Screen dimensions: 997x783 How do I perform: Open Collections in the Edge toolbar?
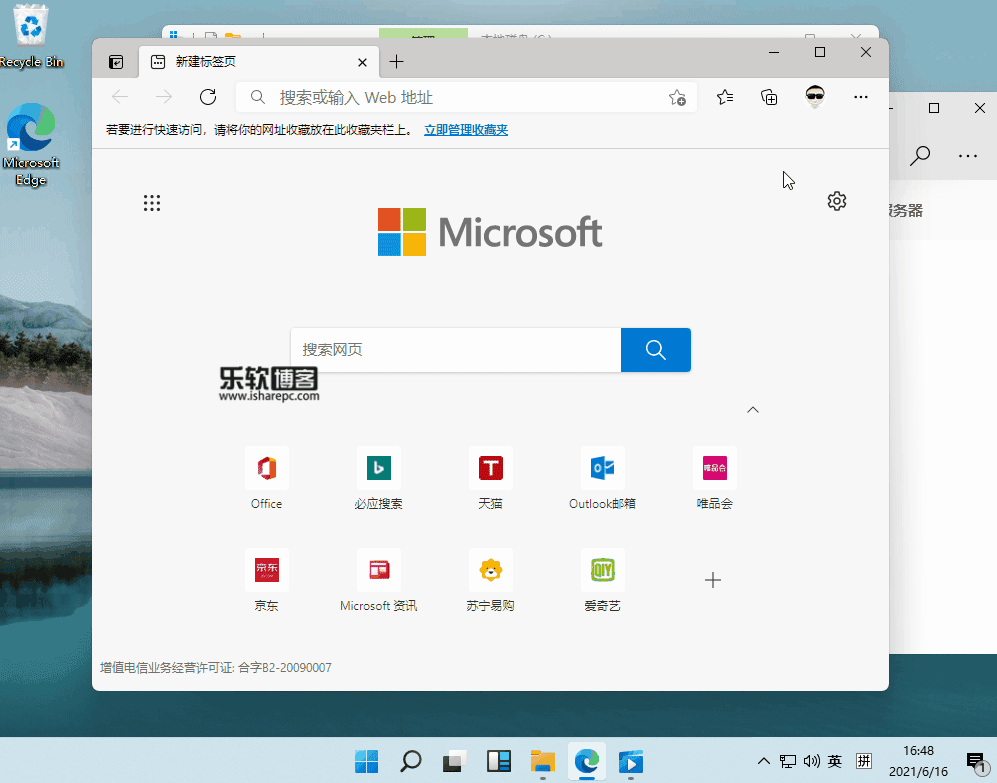point(768,97)
